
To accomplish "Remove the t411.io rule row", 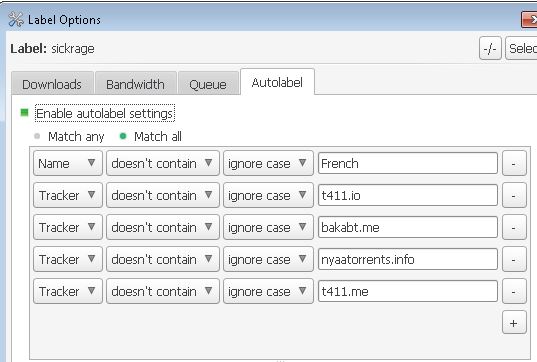I will coord(514,195).
